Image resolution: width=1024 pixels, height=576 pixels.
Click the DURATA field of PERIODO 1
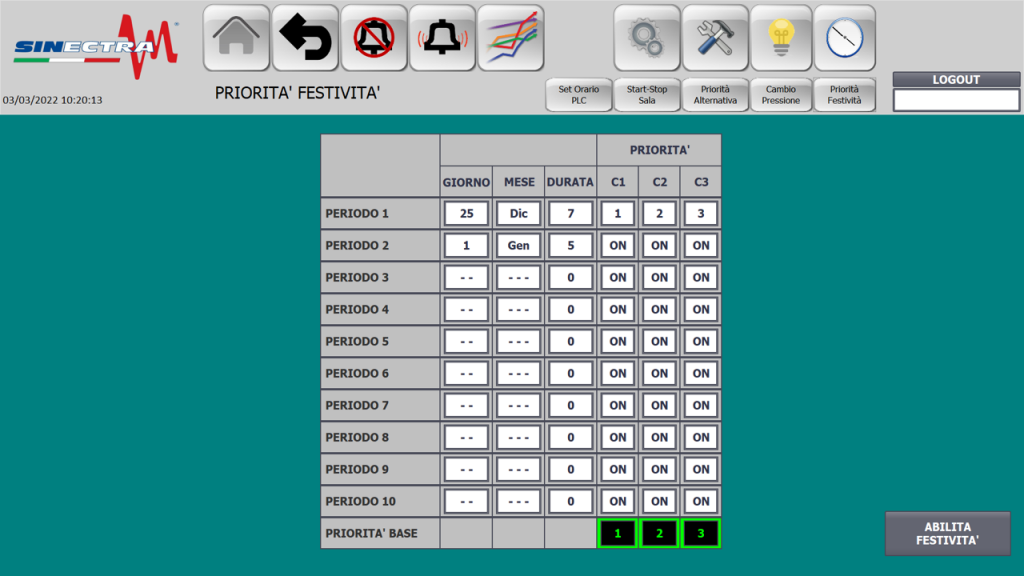pyautogui.click(x=570, y=214)
